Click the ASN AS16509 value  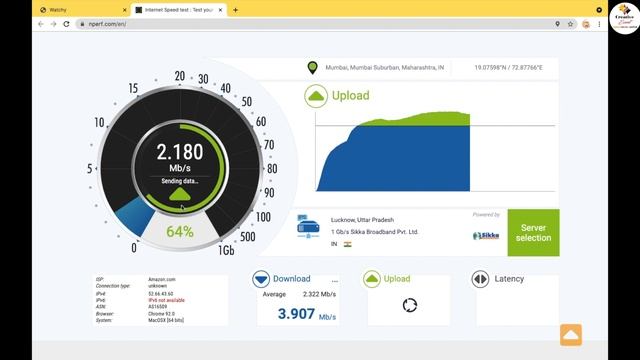point(158,307)
